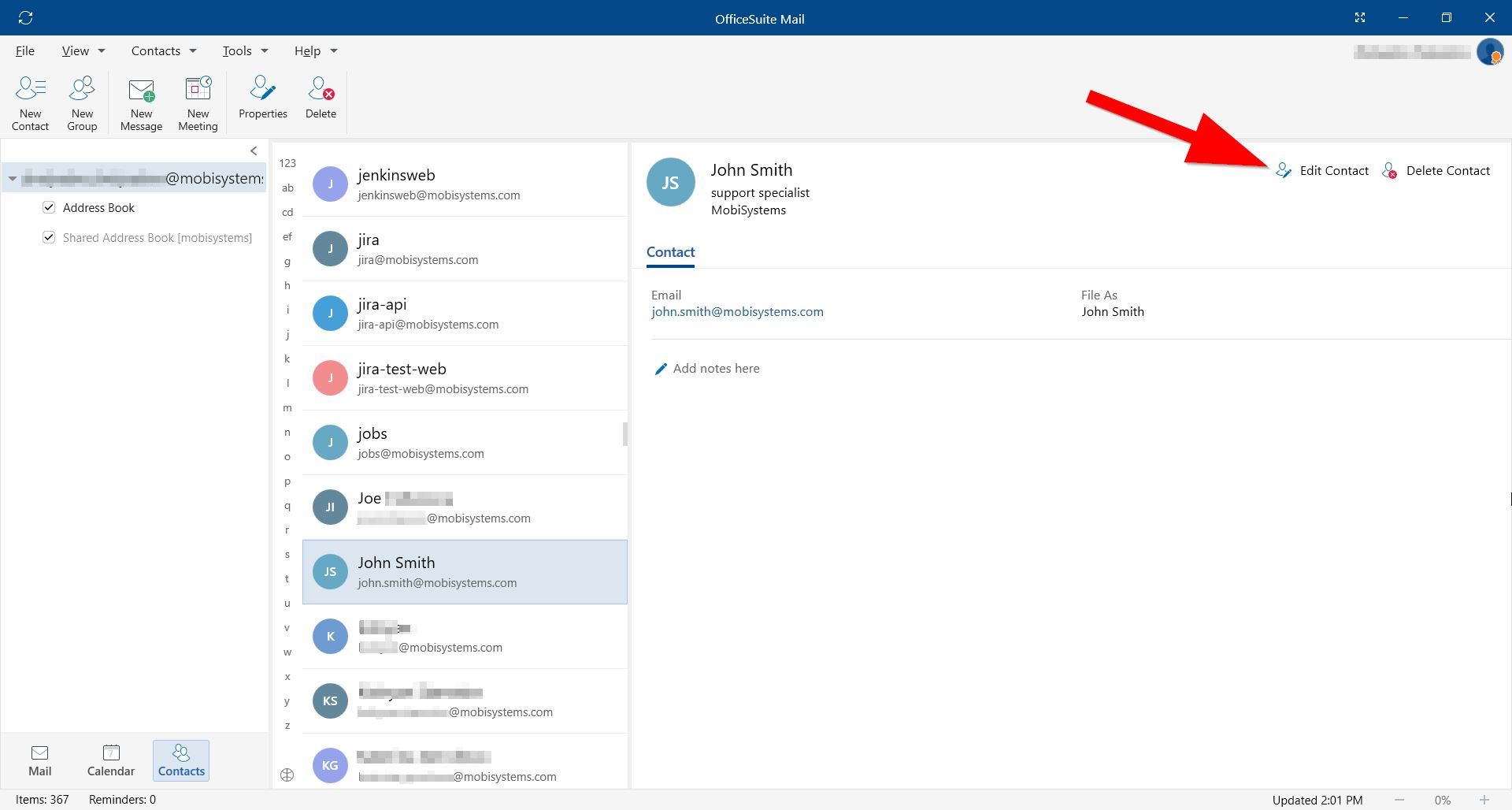Jump to contacts under index 123

click(x=287, y=163)
